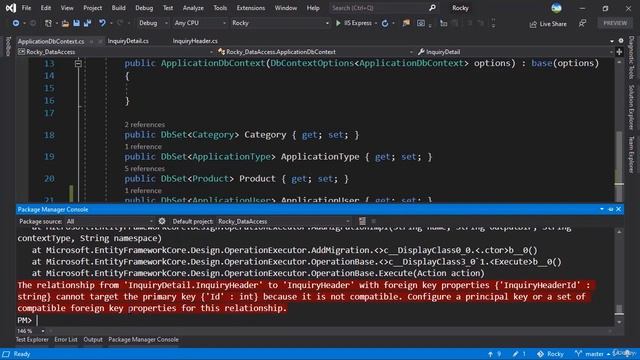Viewport: 640px width, 360px height.
Task: Click the screenshot-style toolbar icon
Action: (421, 23)
